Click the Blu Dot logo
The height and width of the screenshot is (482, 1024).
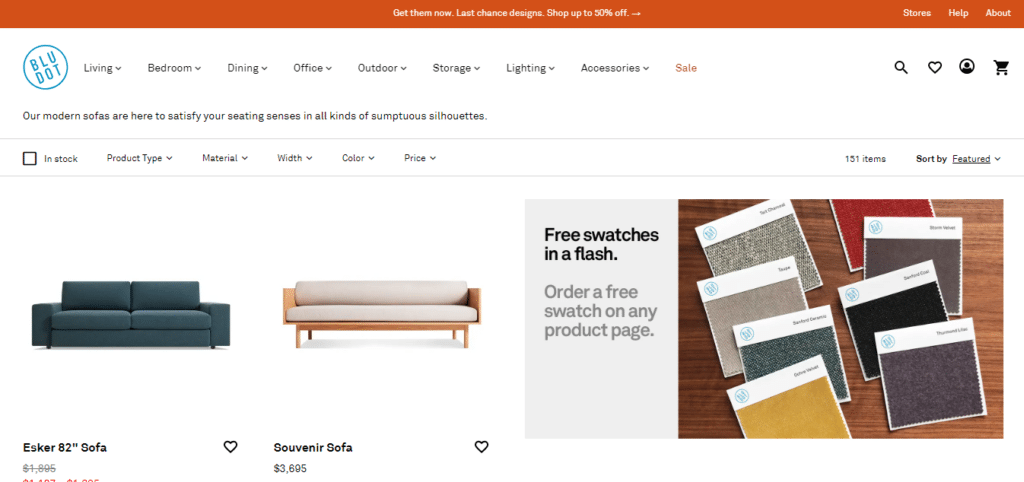coord(46,67)
